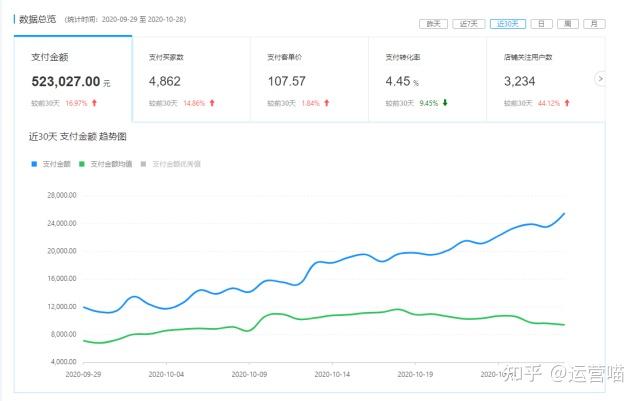Click the 14.86% change figure
This screenshot has height=401, width=641.
click(194, 103)
